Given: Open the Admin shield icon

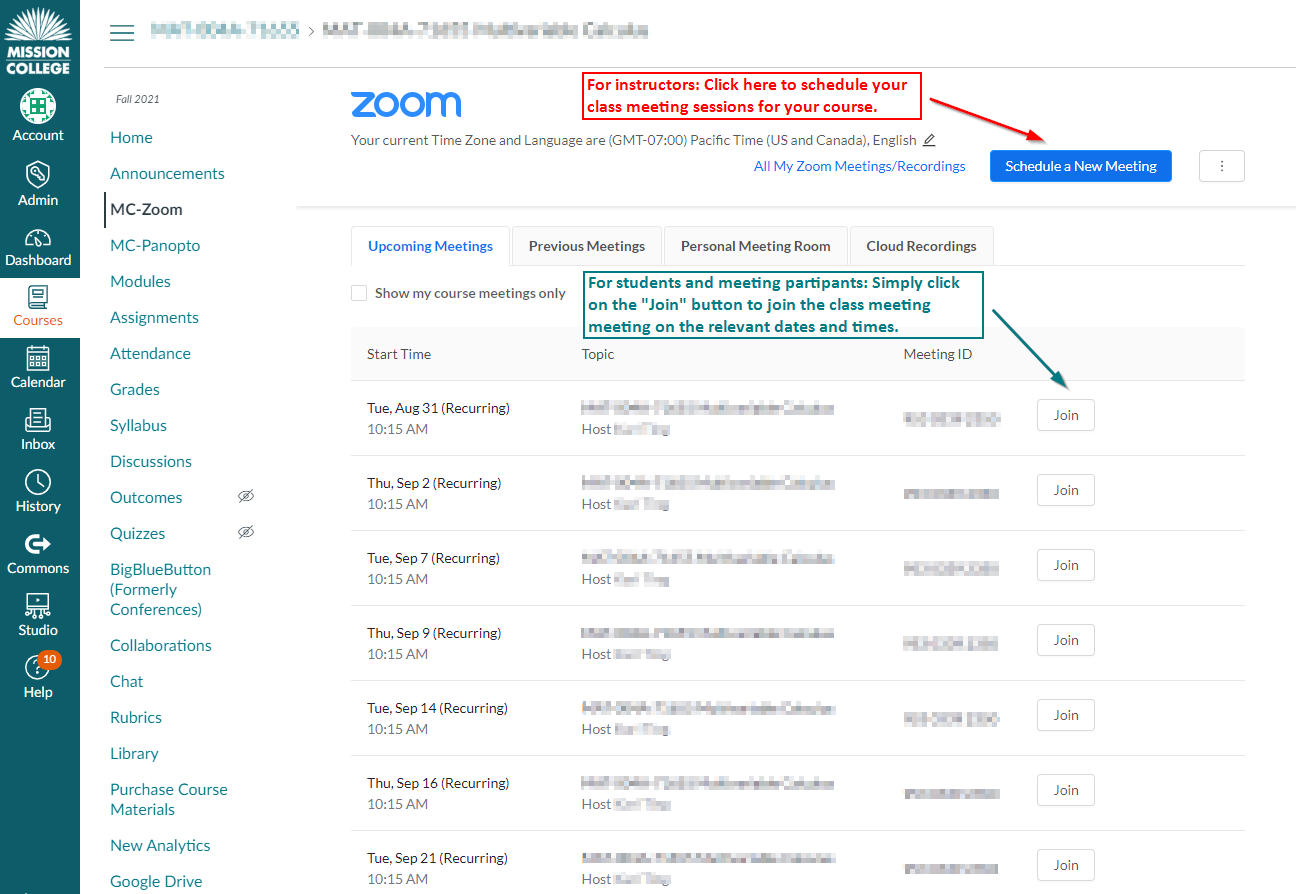Looking at the screenshot, I should 38,175.
